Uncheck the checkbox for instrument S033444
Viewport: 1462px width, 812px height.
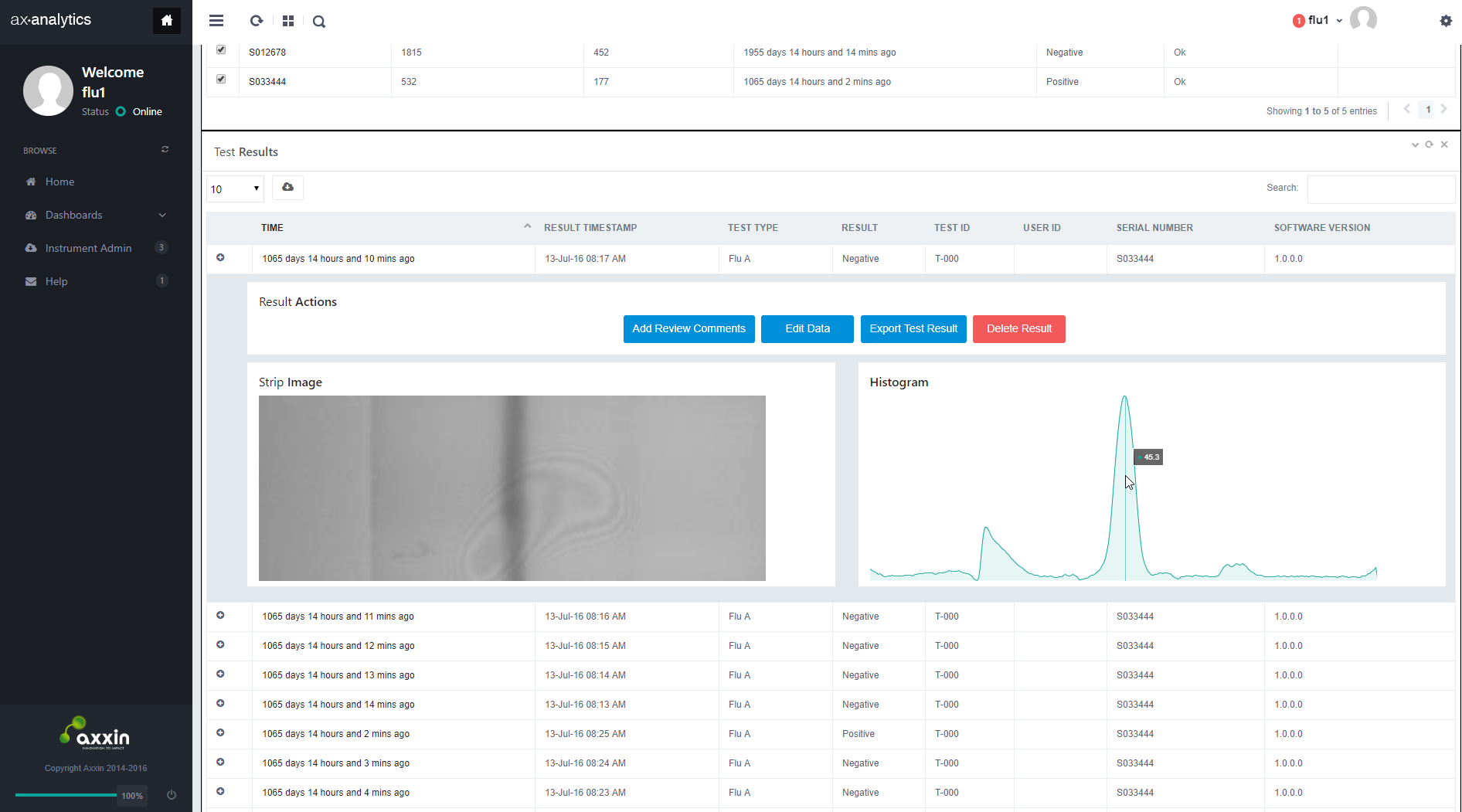[x=221, y=79]
